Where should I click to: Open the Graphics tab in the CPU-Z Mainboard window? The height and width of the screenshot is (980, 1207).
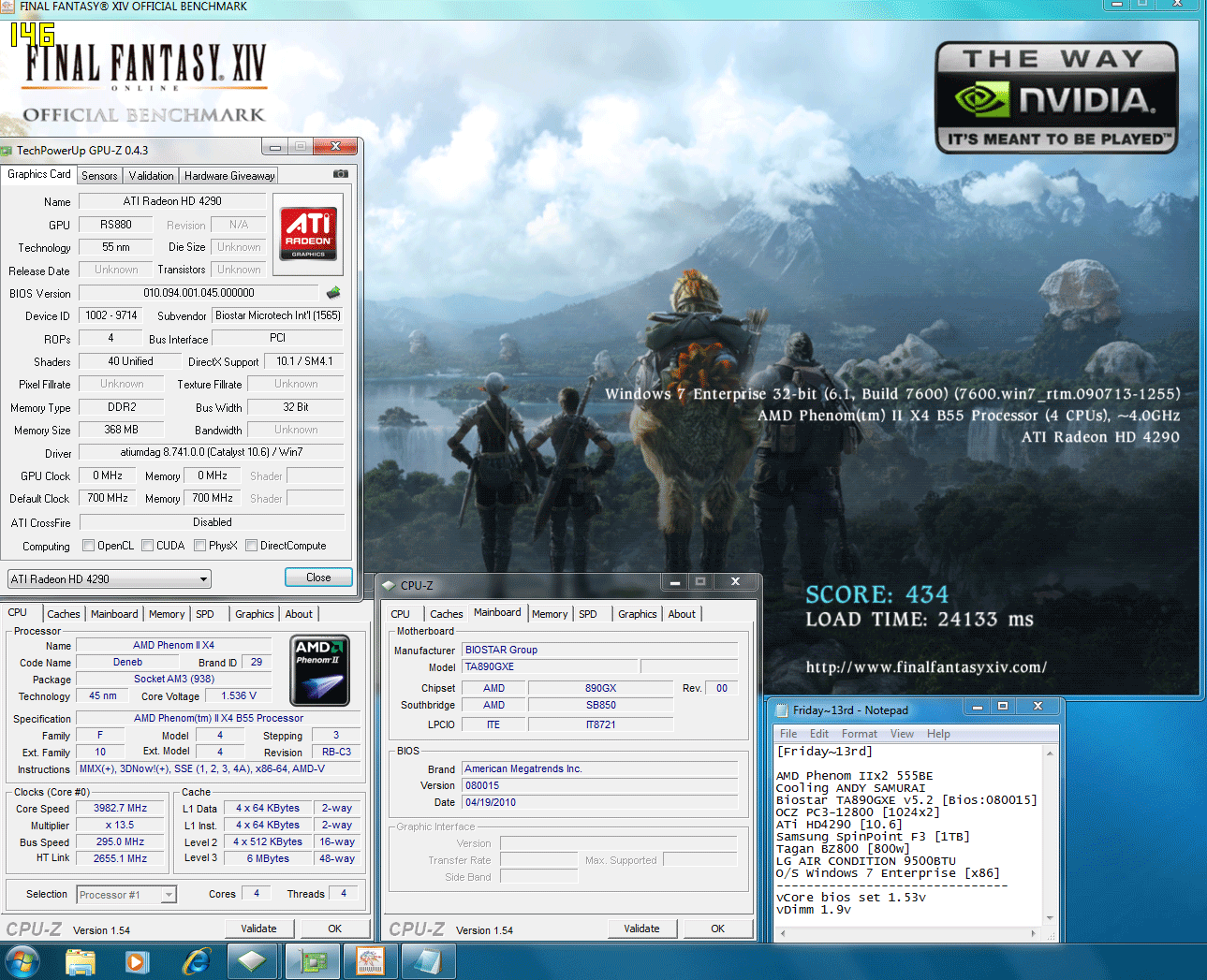[638, 614]
